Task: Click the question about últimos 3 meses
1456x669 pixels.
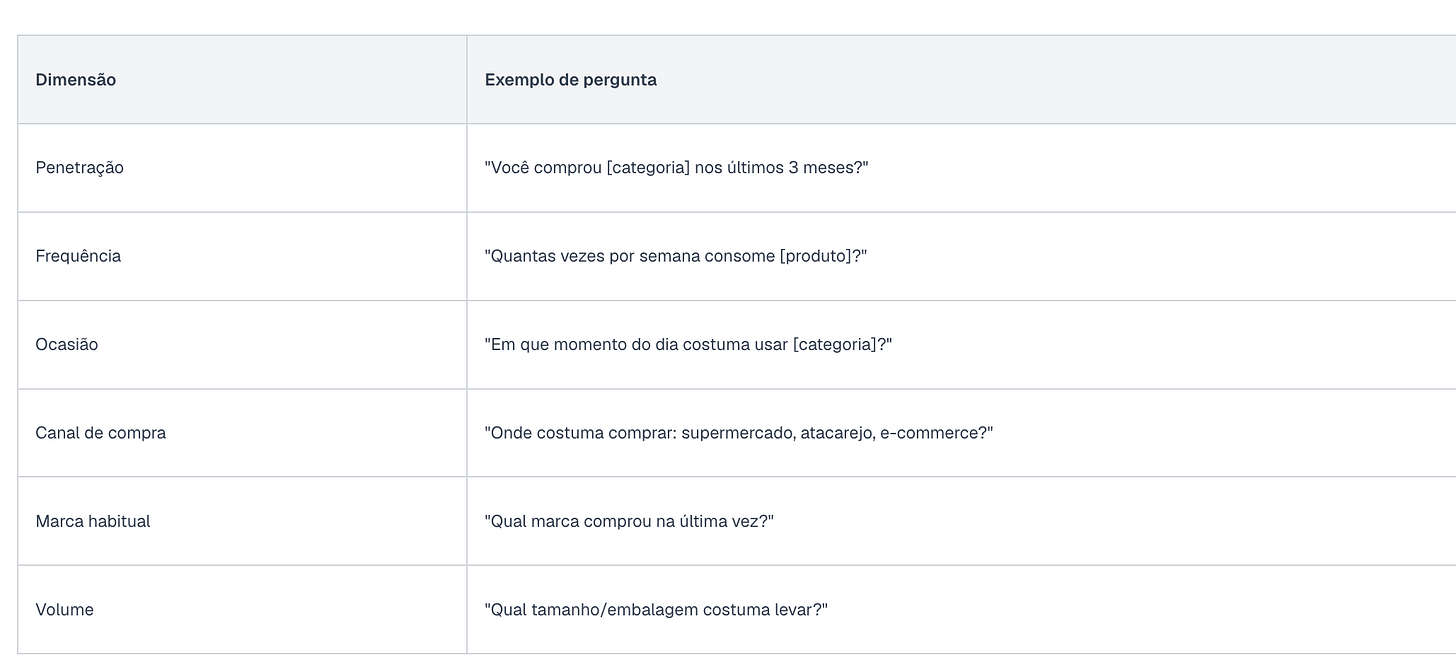Action: [677, 168]
